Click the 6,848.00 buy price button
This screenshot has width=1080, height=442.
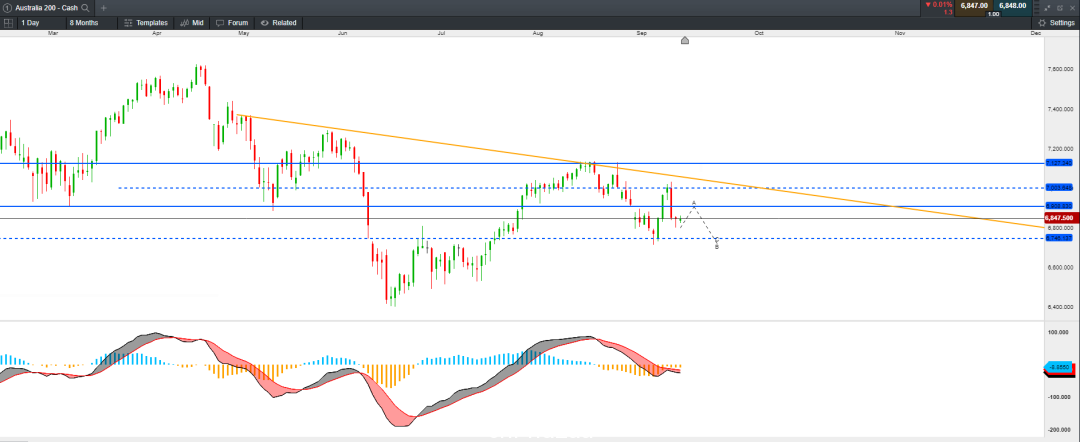click(1012, 6)
